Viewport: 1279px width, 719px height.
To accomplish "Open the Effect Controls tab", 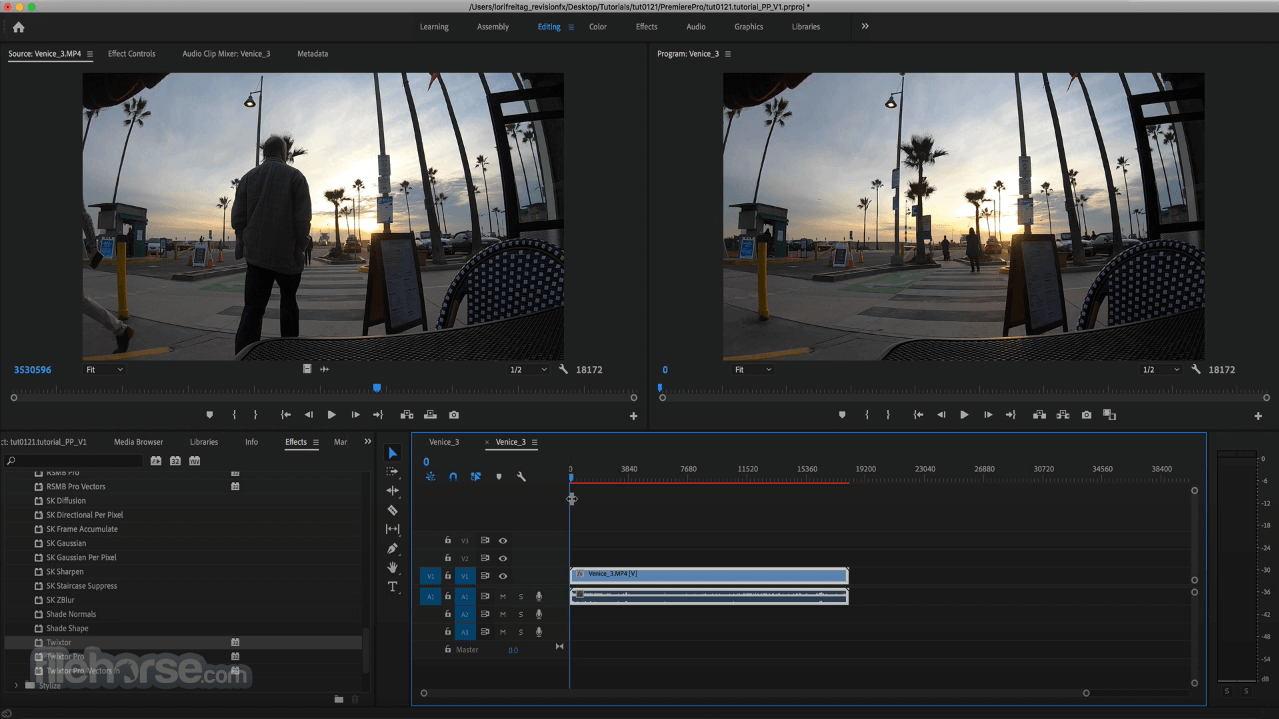I will point(131,54).
